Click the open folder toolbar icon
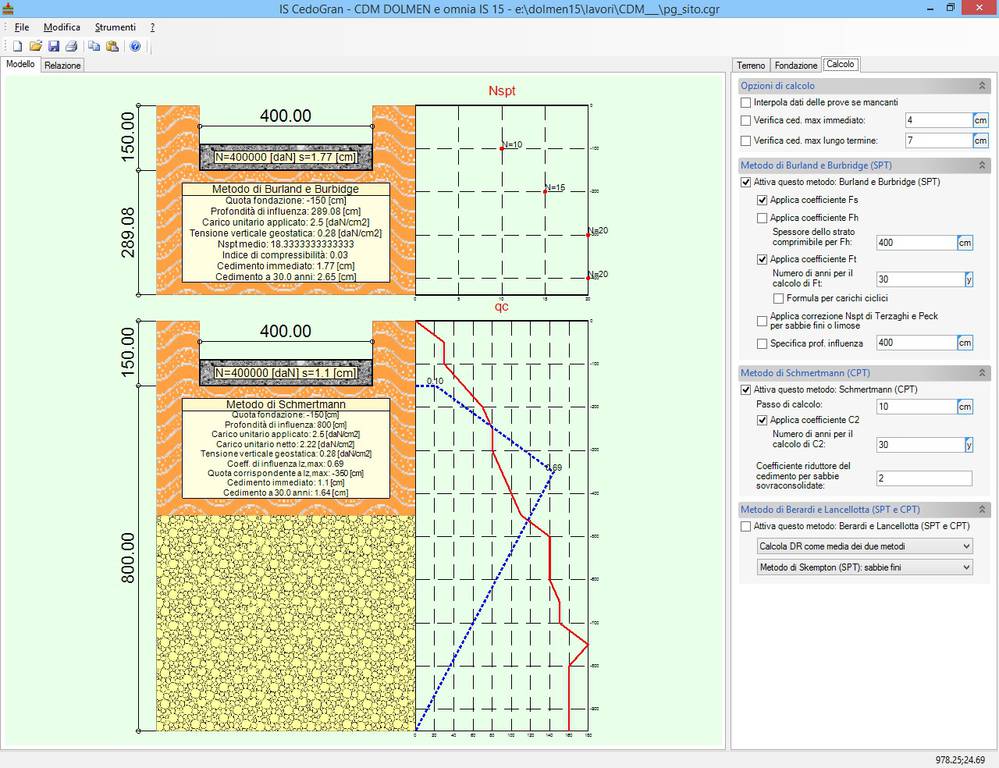This screenshot has width=999, height=768. click(36, 46)
